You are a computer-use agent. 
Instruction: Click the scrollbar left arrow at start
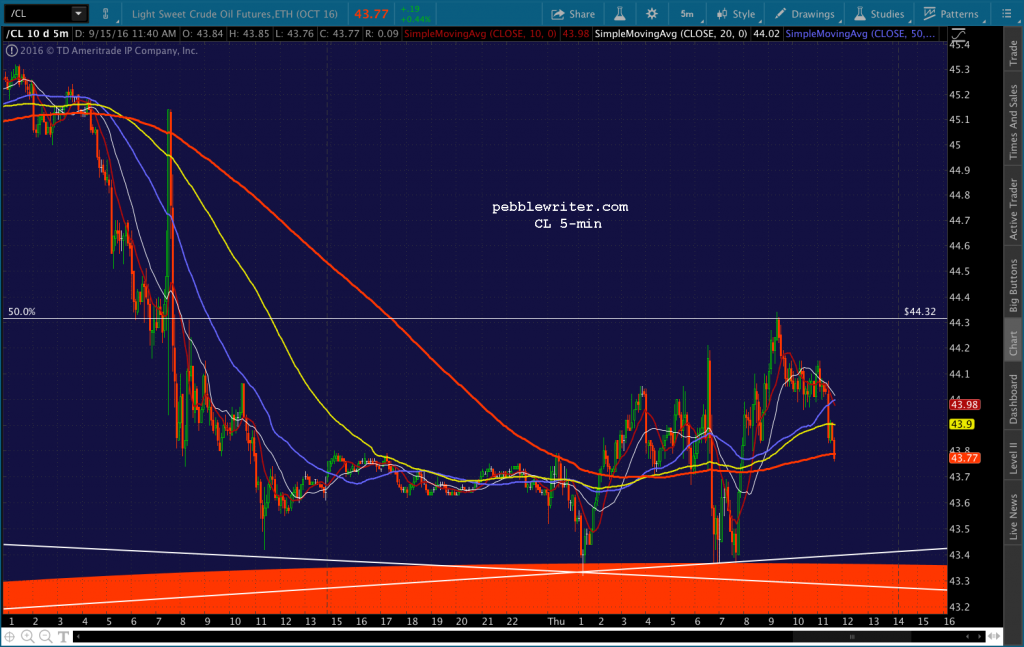point(78,637)
